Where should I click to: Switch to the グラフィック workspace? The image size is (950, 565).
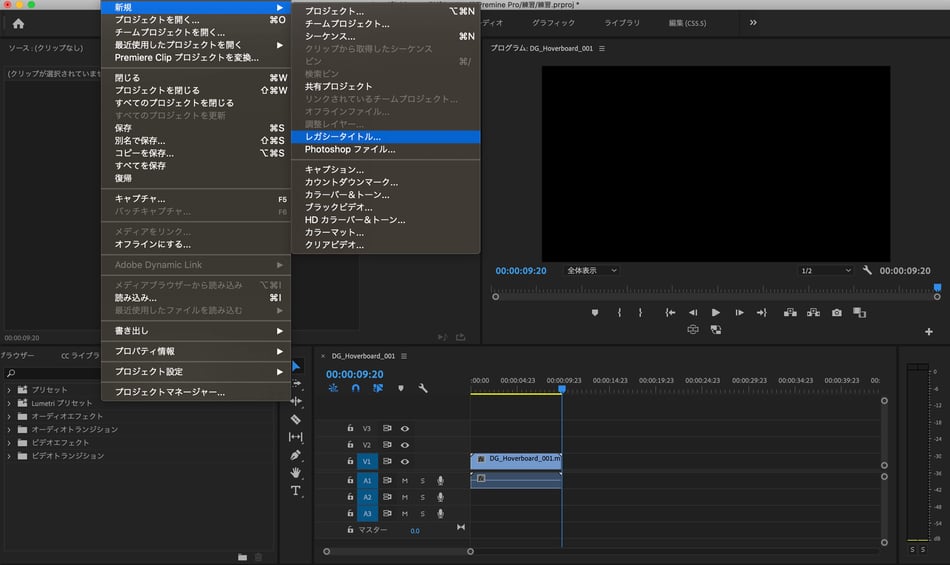tap(553, 23)
